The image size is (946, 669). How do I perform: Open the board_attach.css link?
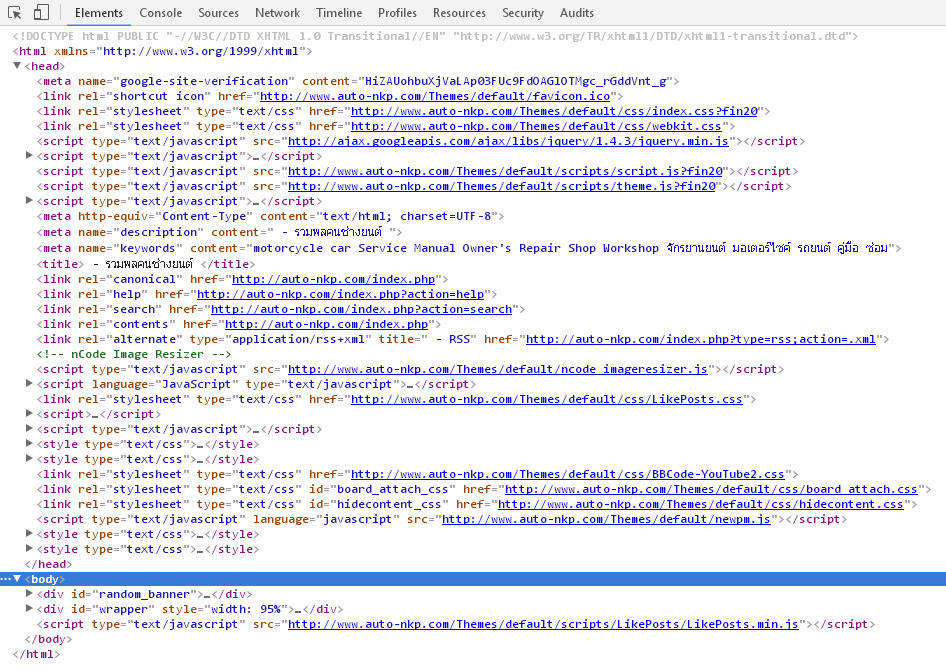(x=711, y=489)
